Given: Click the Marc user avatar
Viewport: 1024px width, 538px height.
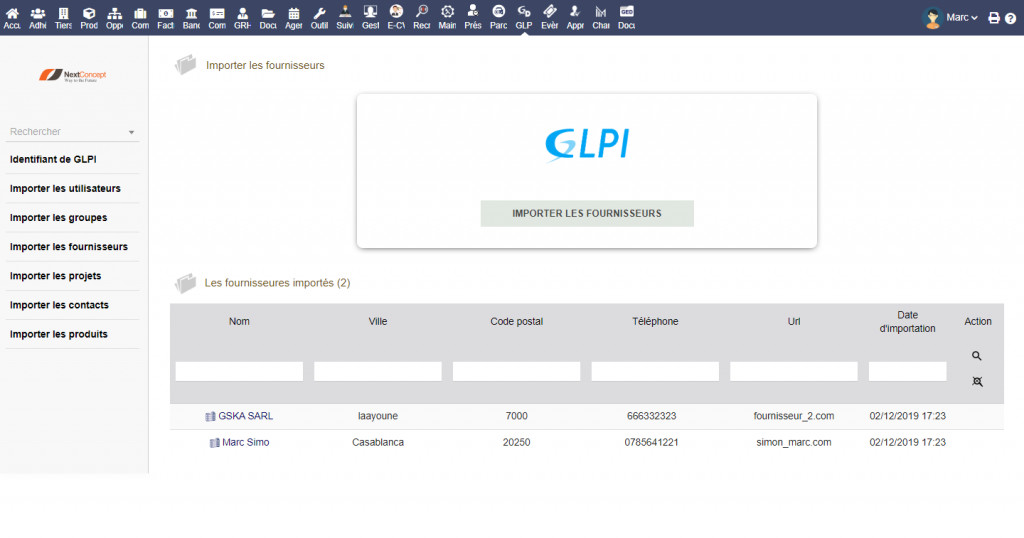Looking at the screenshot, I should click(x=933, y=18).
